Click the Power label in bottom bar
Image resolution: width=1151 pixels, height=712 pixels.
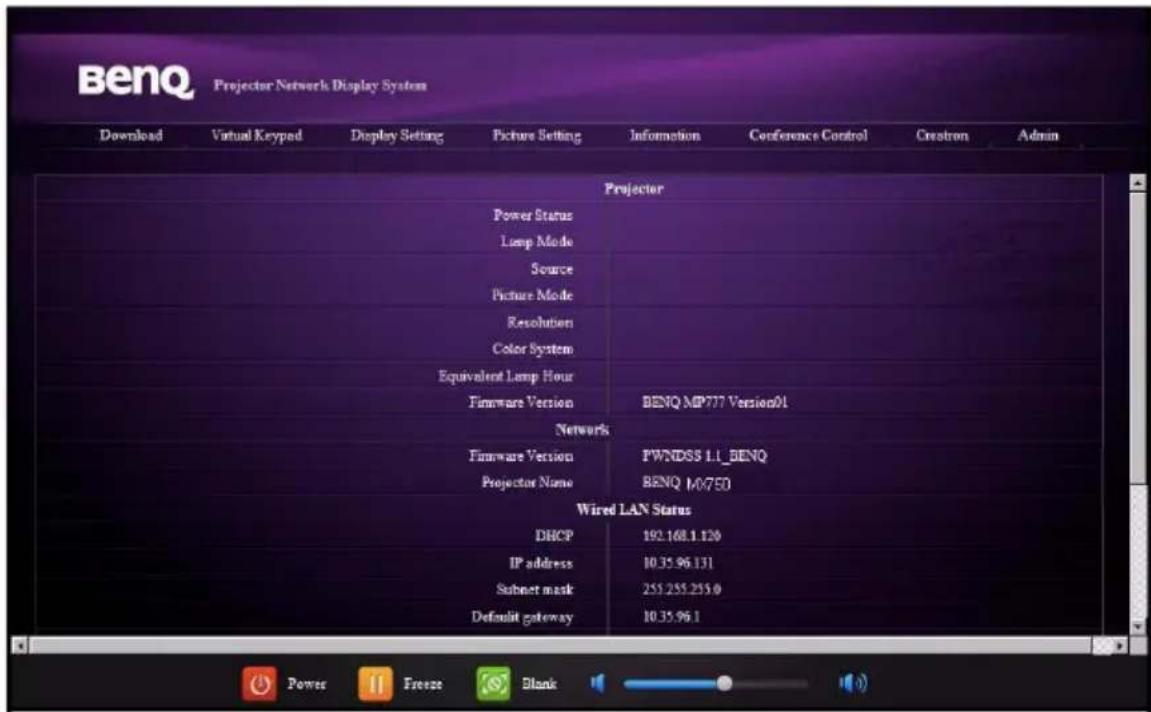tap(306, 684)
